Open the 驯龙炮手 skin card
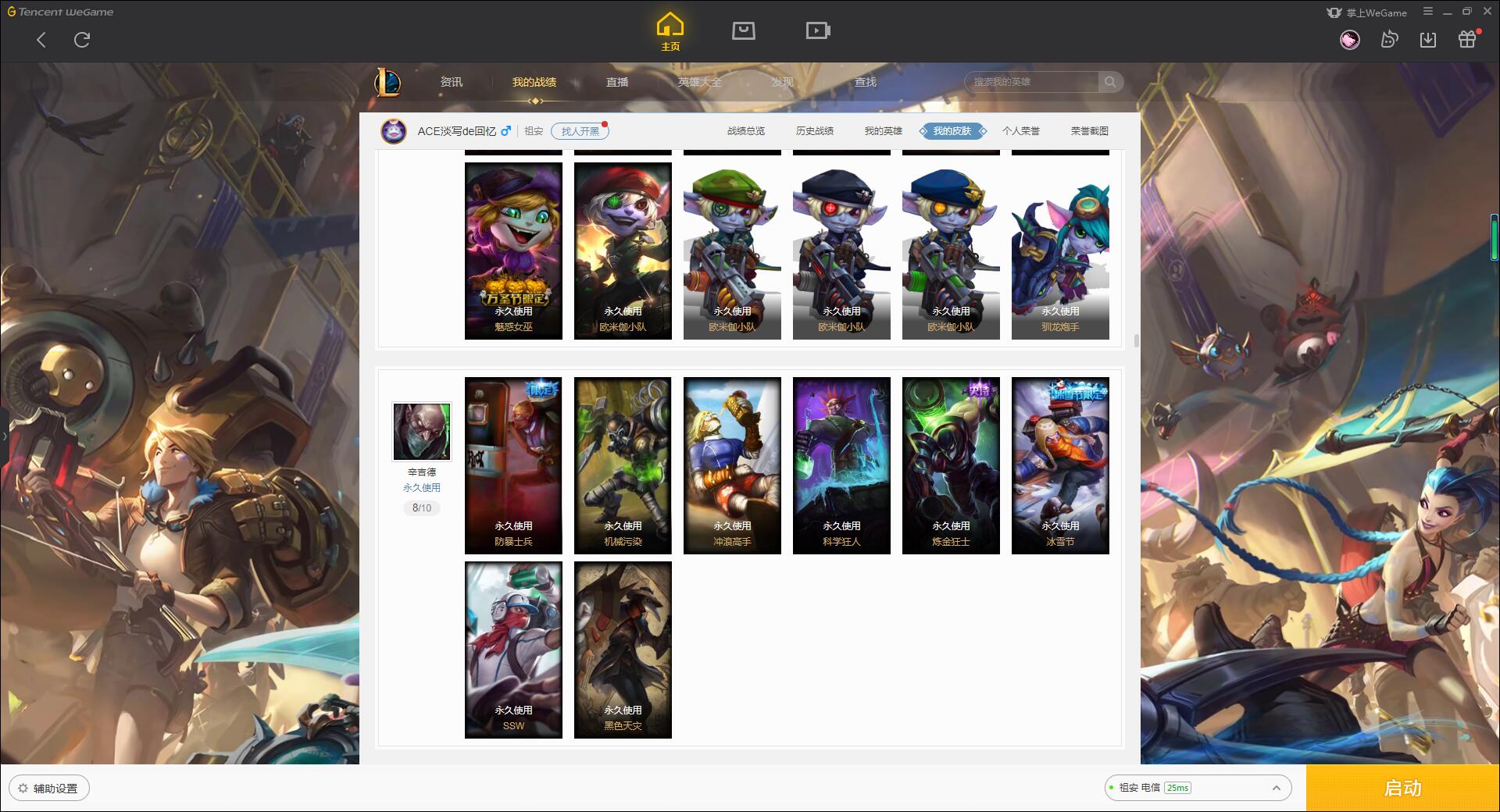Image resolution: width=1500 pixels, height=812 pixels. coord(1060,251)
